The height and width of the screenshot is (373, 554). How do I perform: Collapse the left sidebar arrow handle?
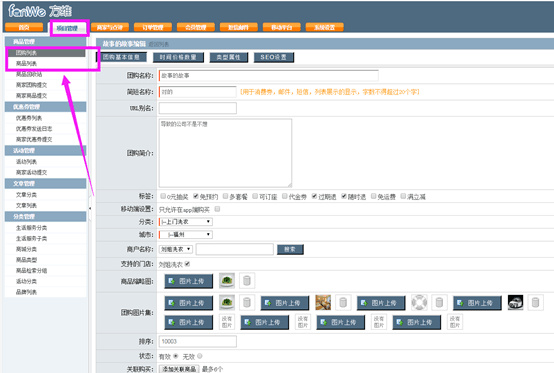click(90, 208)
